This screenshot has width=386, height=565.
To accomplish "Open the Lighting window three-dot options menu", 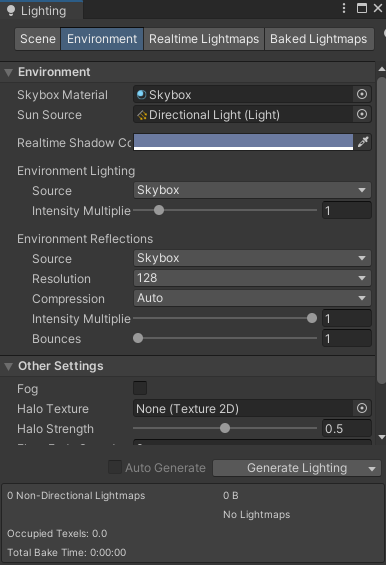I will (x=344, y=8).
